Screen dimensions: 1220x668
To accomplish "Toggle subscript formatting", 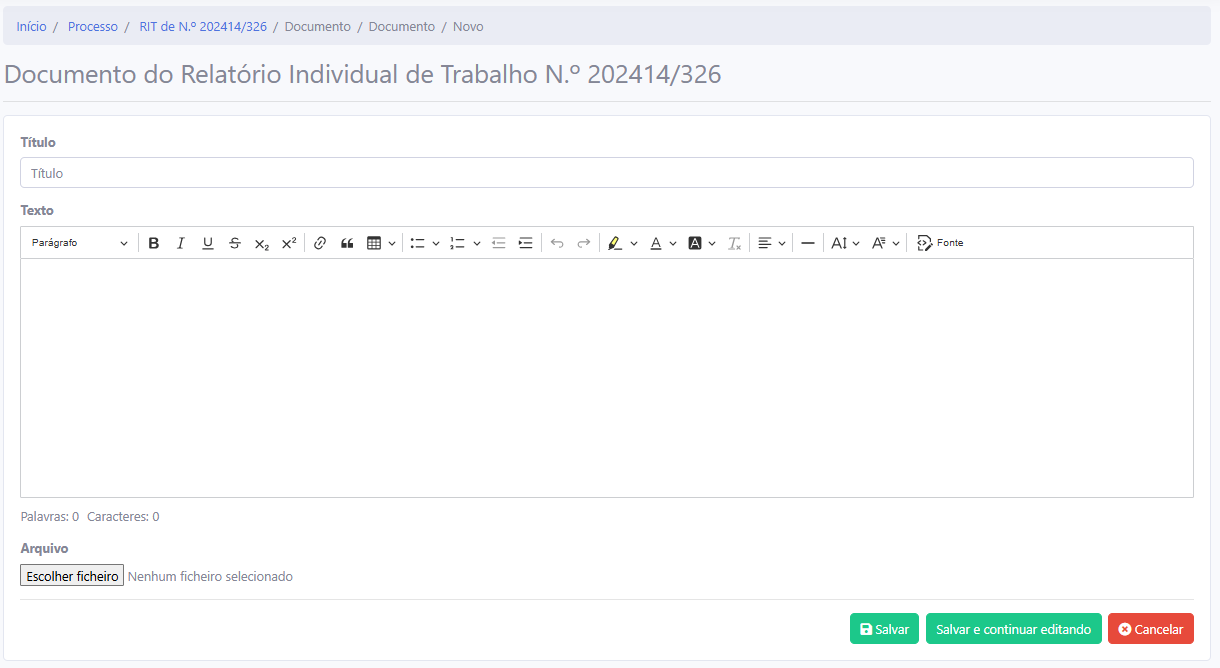I will point(262,243).
